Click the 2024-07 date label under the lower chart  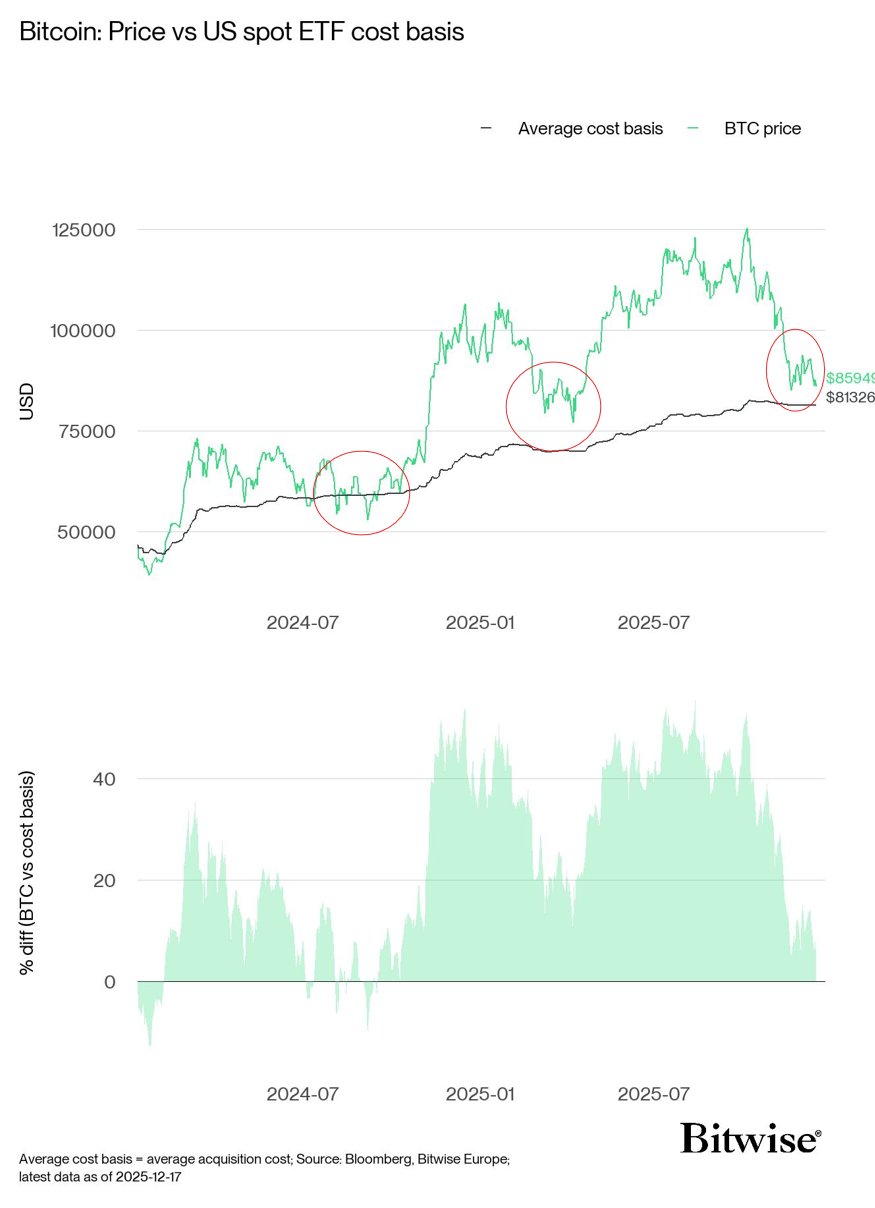tap(302, 1094)
